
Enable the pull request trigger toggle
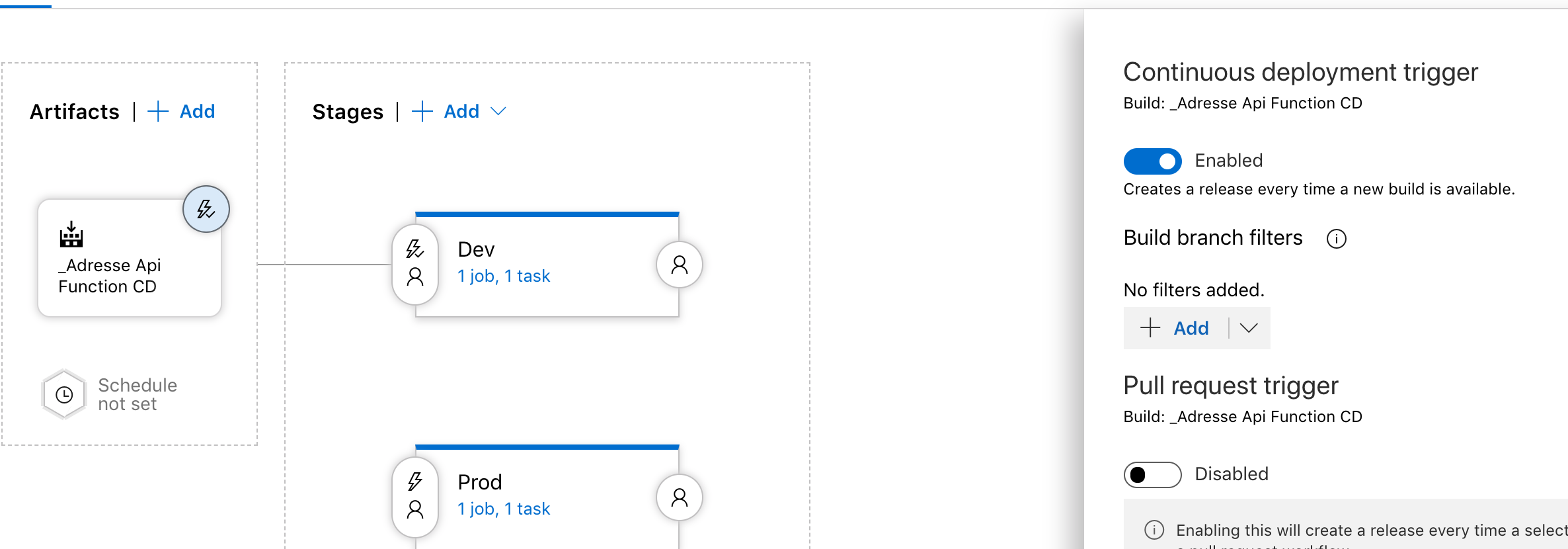[x=1152, y=475]
